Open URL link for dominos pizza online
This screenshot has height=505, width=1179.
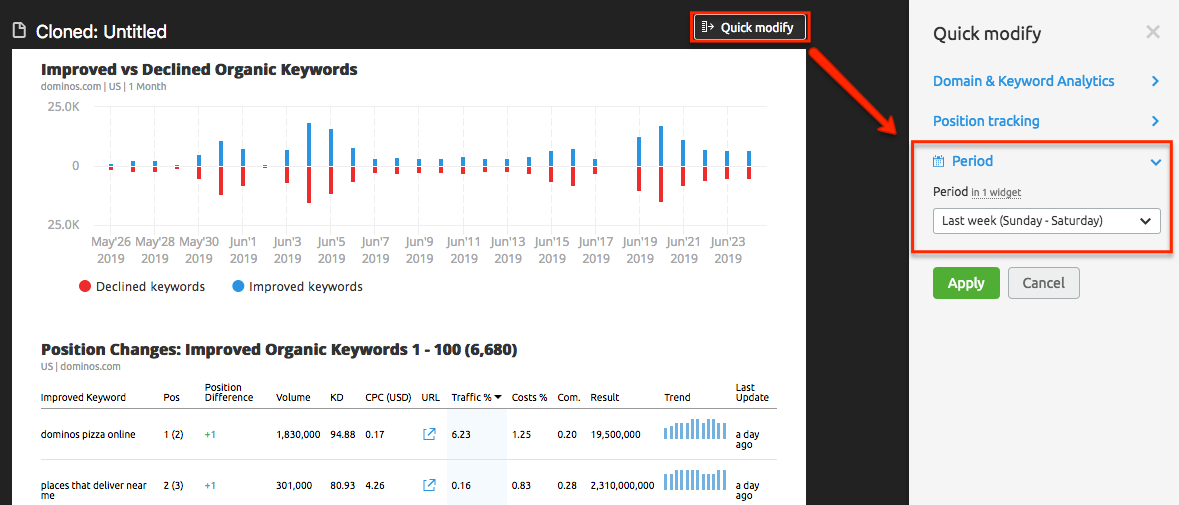point(429,434)
